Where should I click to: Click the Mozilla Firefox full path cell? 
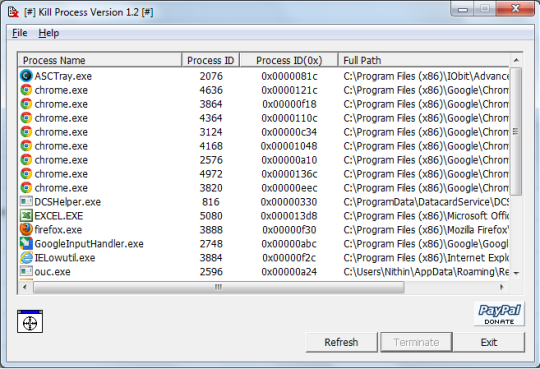426,230
